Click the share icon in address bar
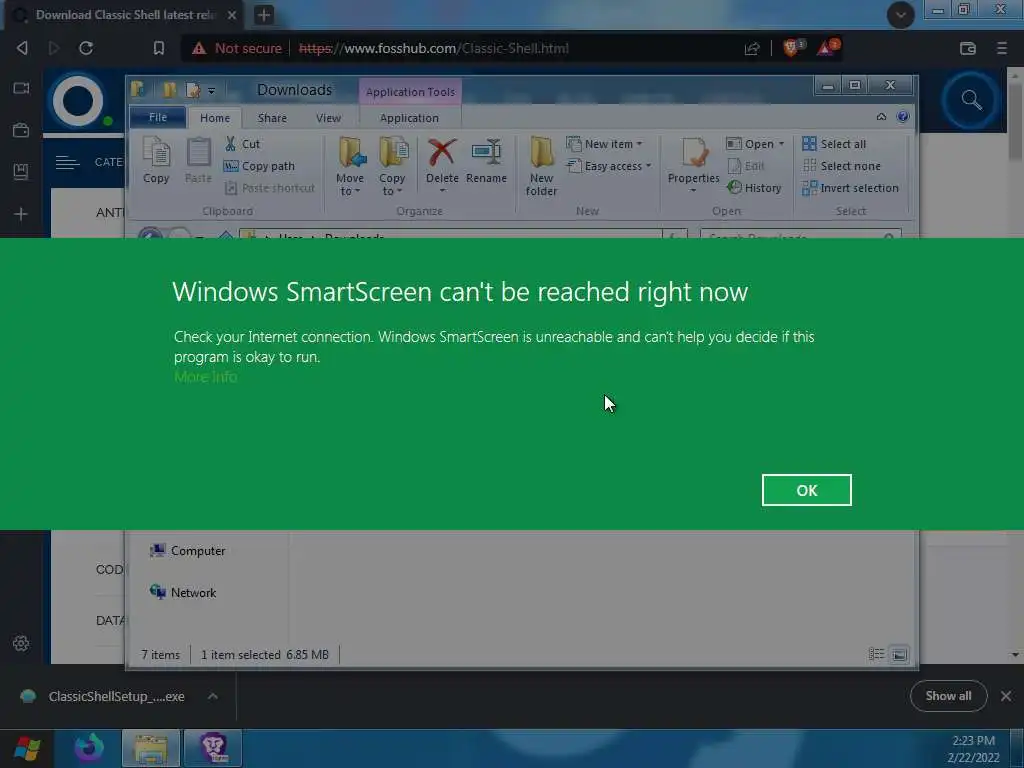Image resolution: width=1024 pixels, height=768 pixels. point(752,48)
